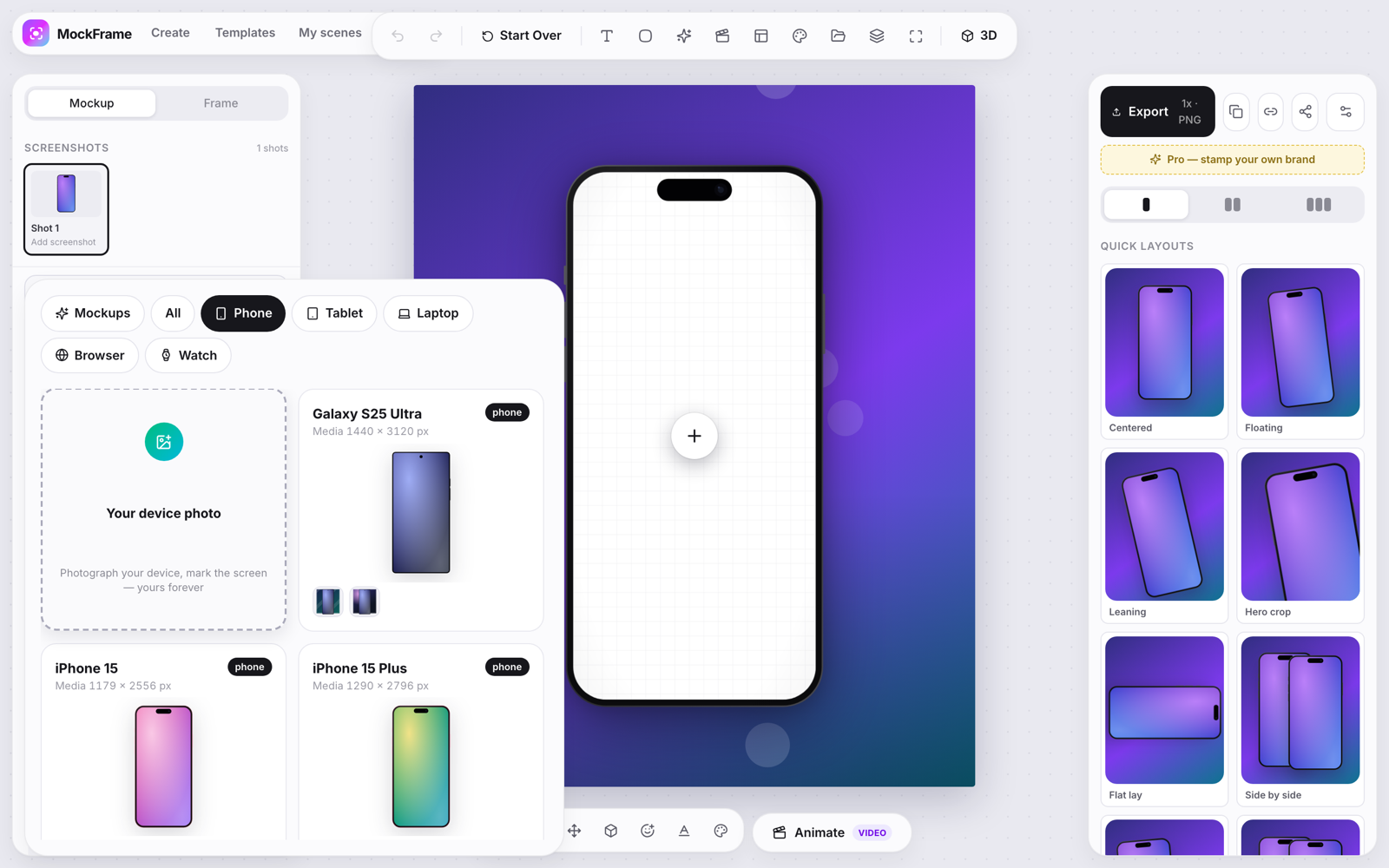The width and height of the screenshot is (1389, 868).
Task: Choose the first Galaxy S25 Ultra color variant
Action: tap(327, 602)
